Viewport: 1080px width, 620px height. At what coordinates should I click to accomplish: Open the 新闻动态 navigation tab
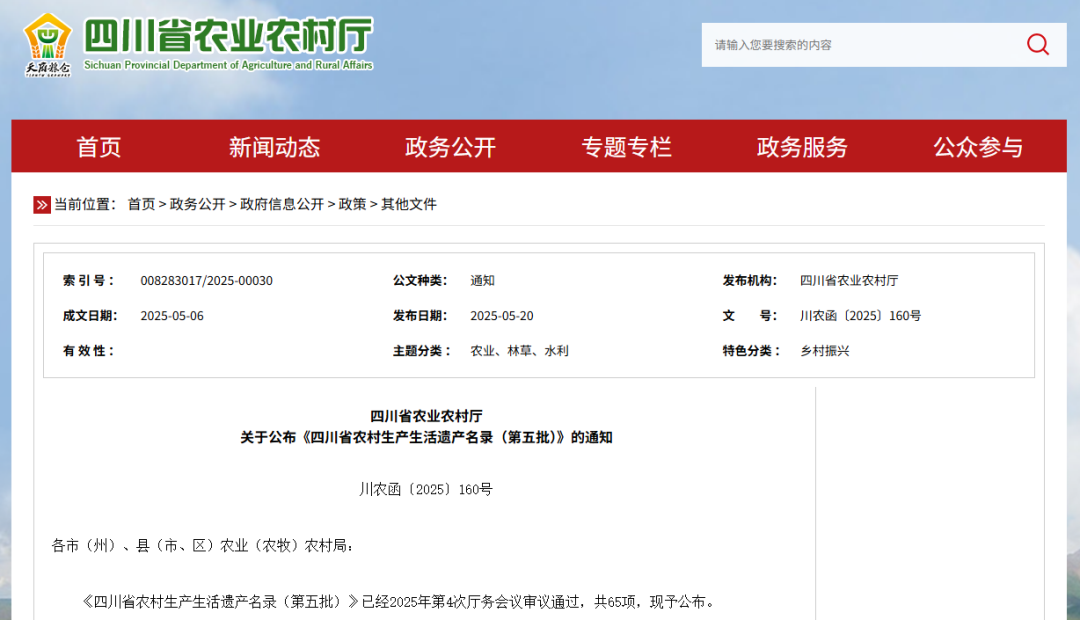coord(274,147)
